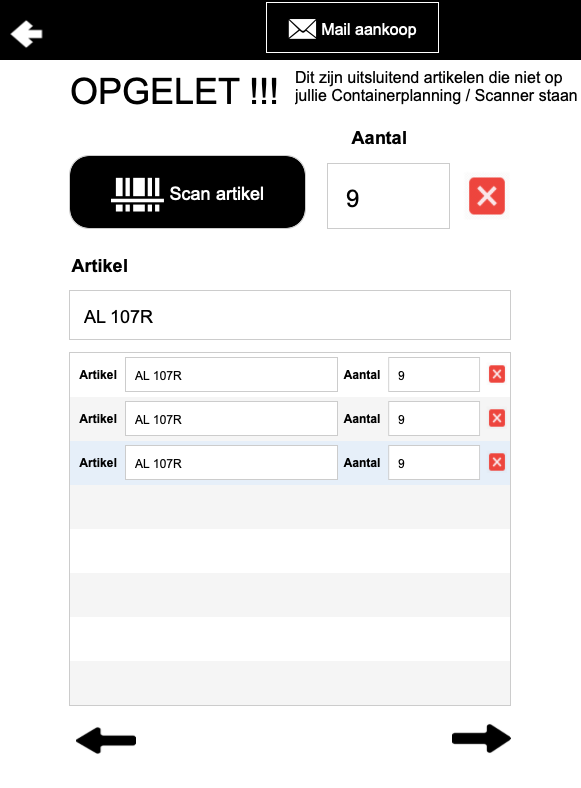Edit Aantal field in third list row
This screenshot has width=581, height=788.
434,462
